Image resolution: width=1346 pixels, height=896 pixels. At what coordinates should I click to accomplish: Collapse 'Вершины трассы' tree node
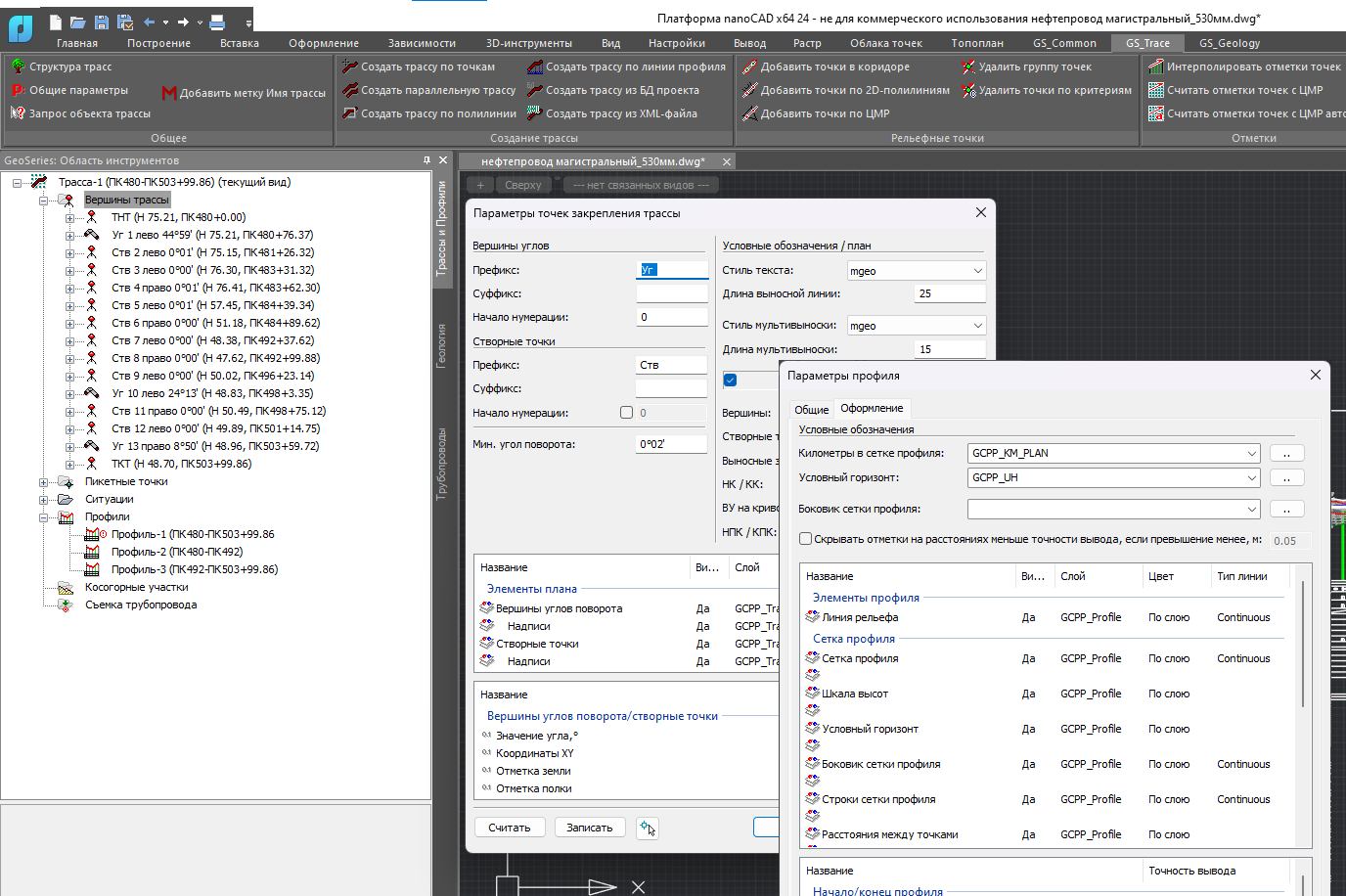44,201
